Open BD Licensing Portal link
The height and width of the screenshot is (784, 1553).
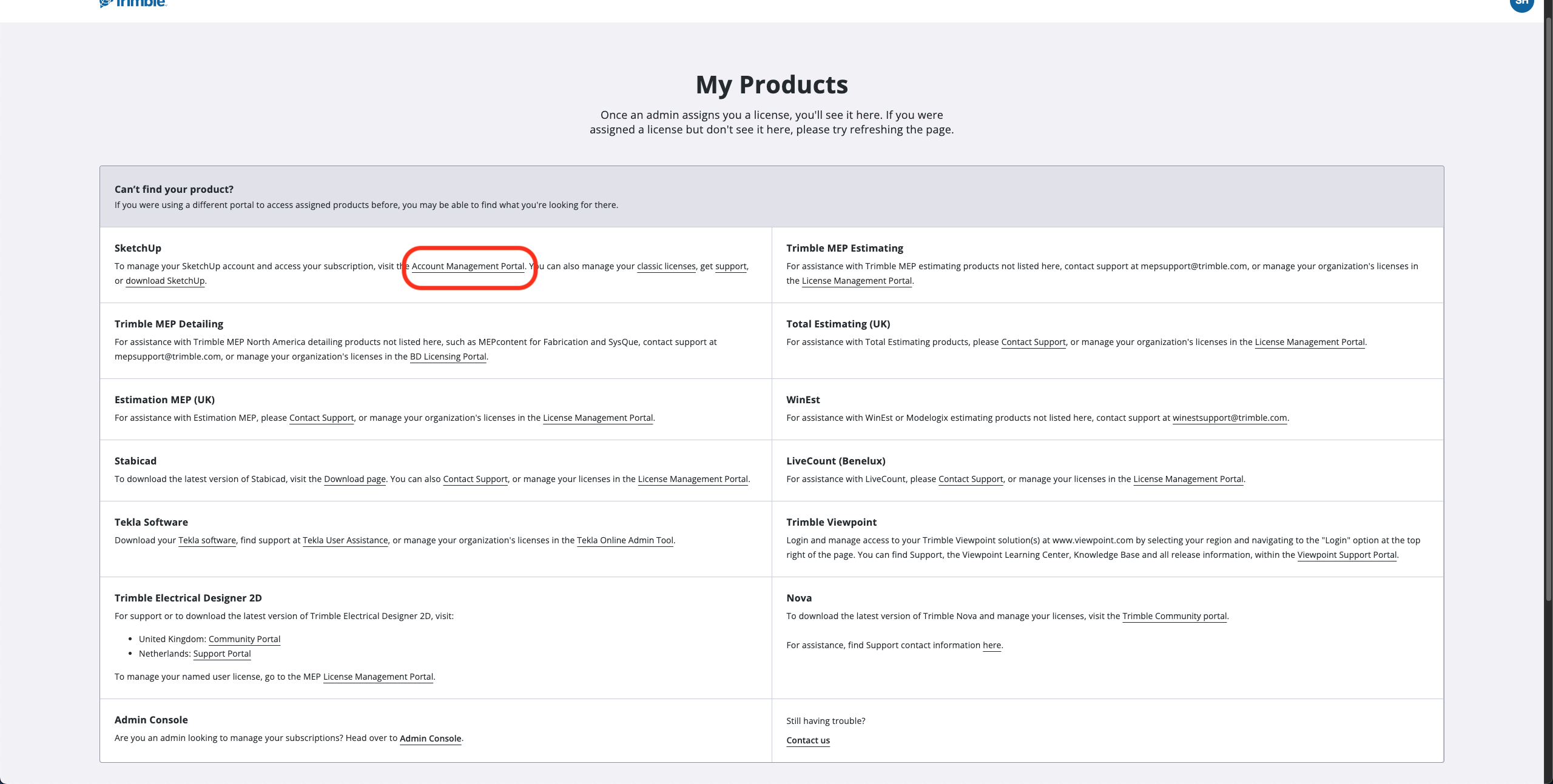[x=448, y=357]
